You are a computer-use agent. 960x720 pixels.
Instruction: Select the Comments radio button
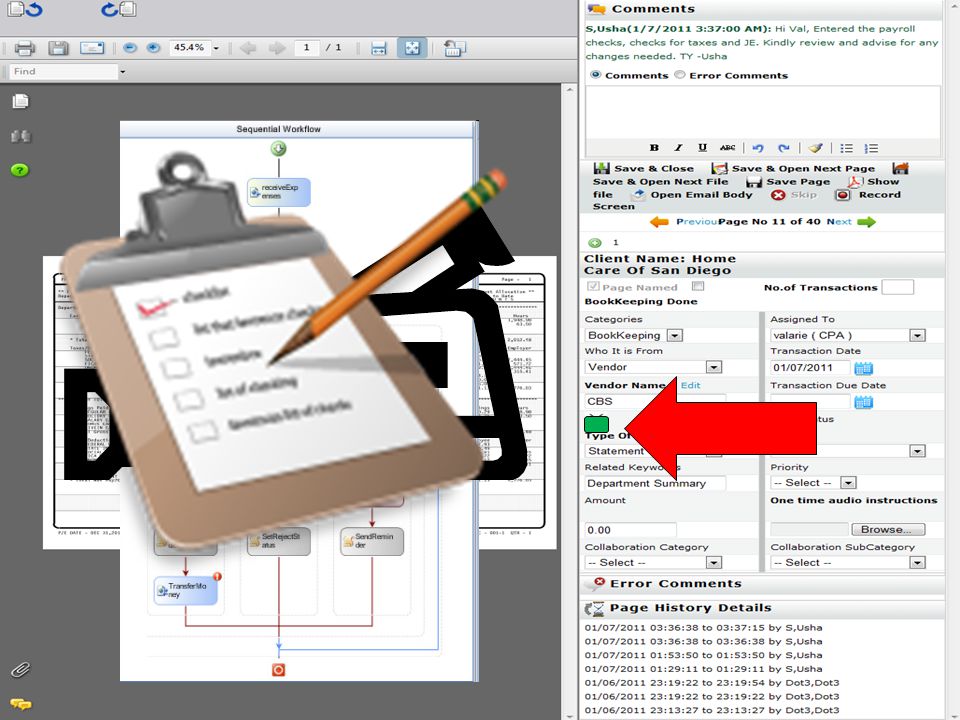[x=595, y=75]
